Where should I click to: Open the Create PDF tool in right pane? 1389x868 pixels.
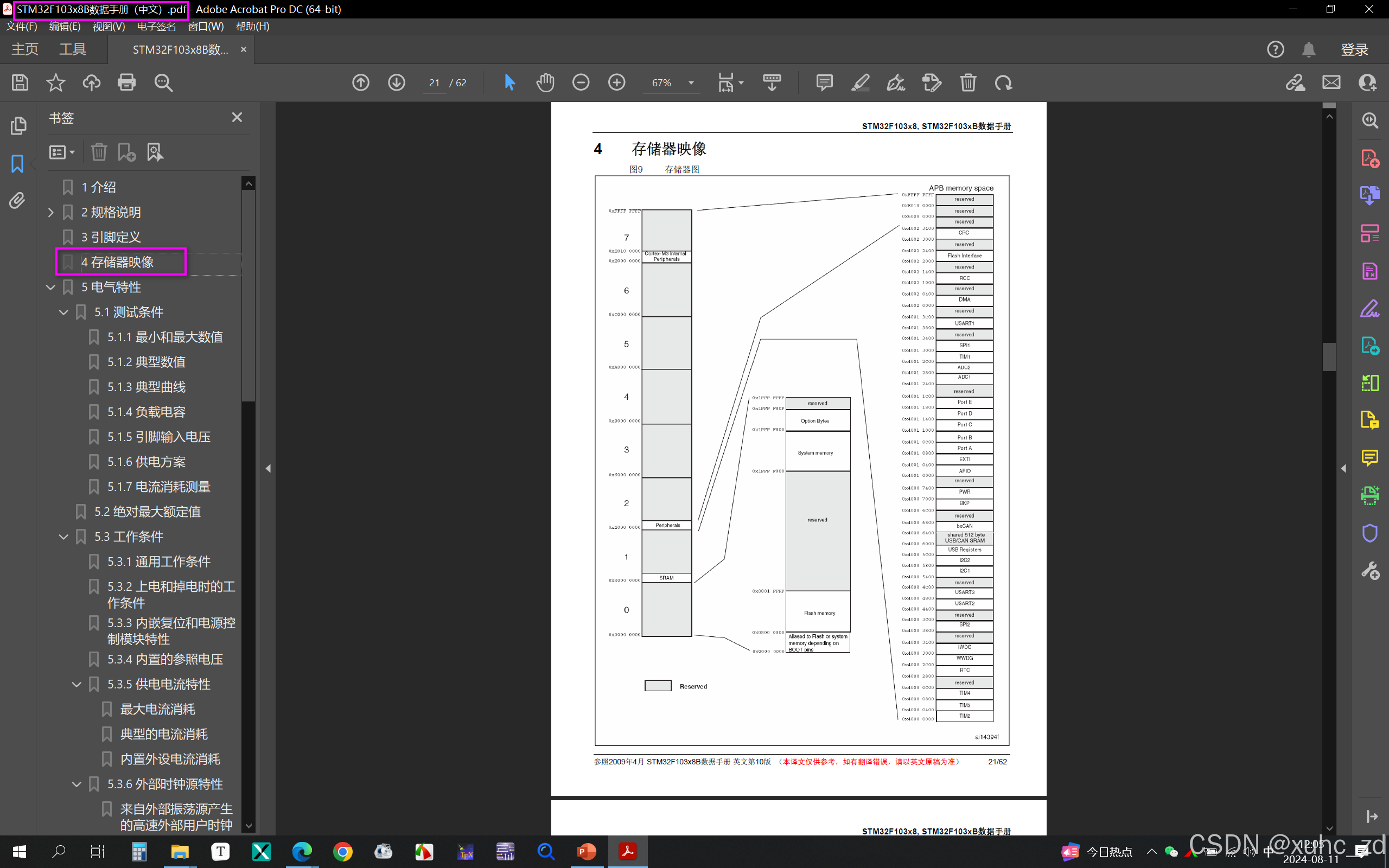tap(1370, 158)
